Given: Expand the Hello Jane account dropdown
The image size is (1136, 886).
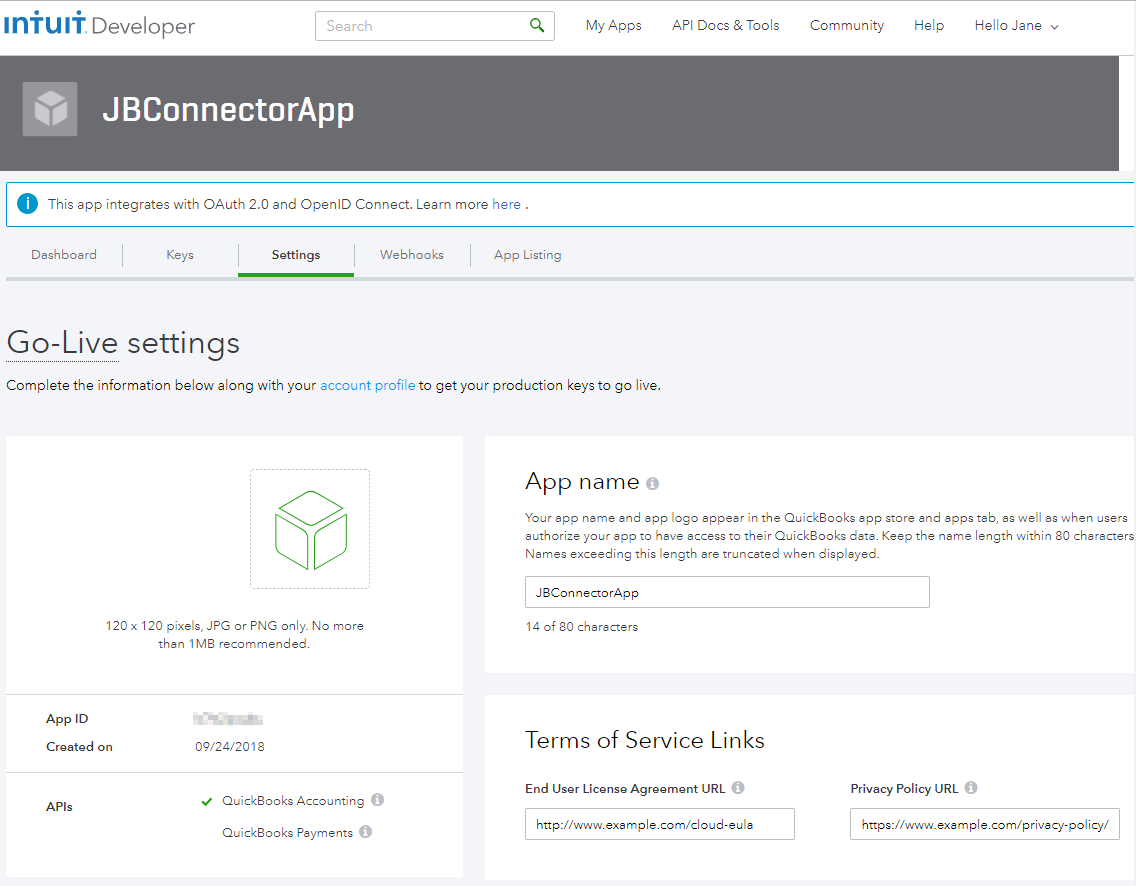Looking at the screenshot, I should [1016, 26].
